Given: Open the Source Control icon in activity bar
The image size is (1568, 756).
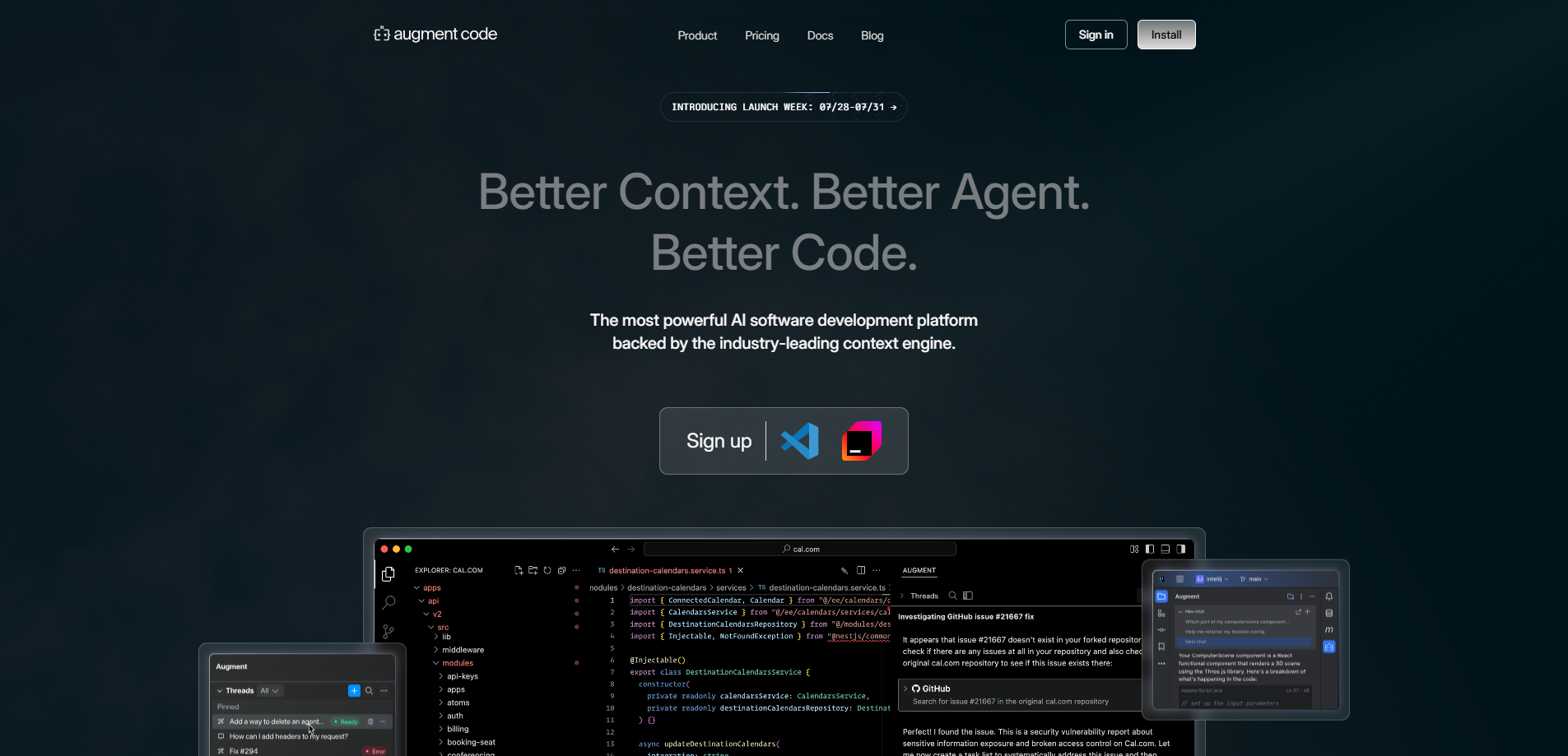Looking at the screenshot, I should (389, 632).
